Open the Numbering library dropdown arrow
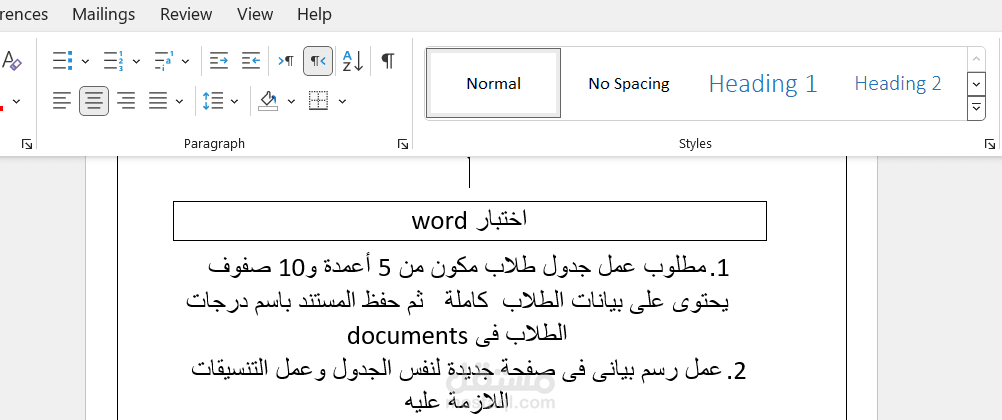 (136, 61)
